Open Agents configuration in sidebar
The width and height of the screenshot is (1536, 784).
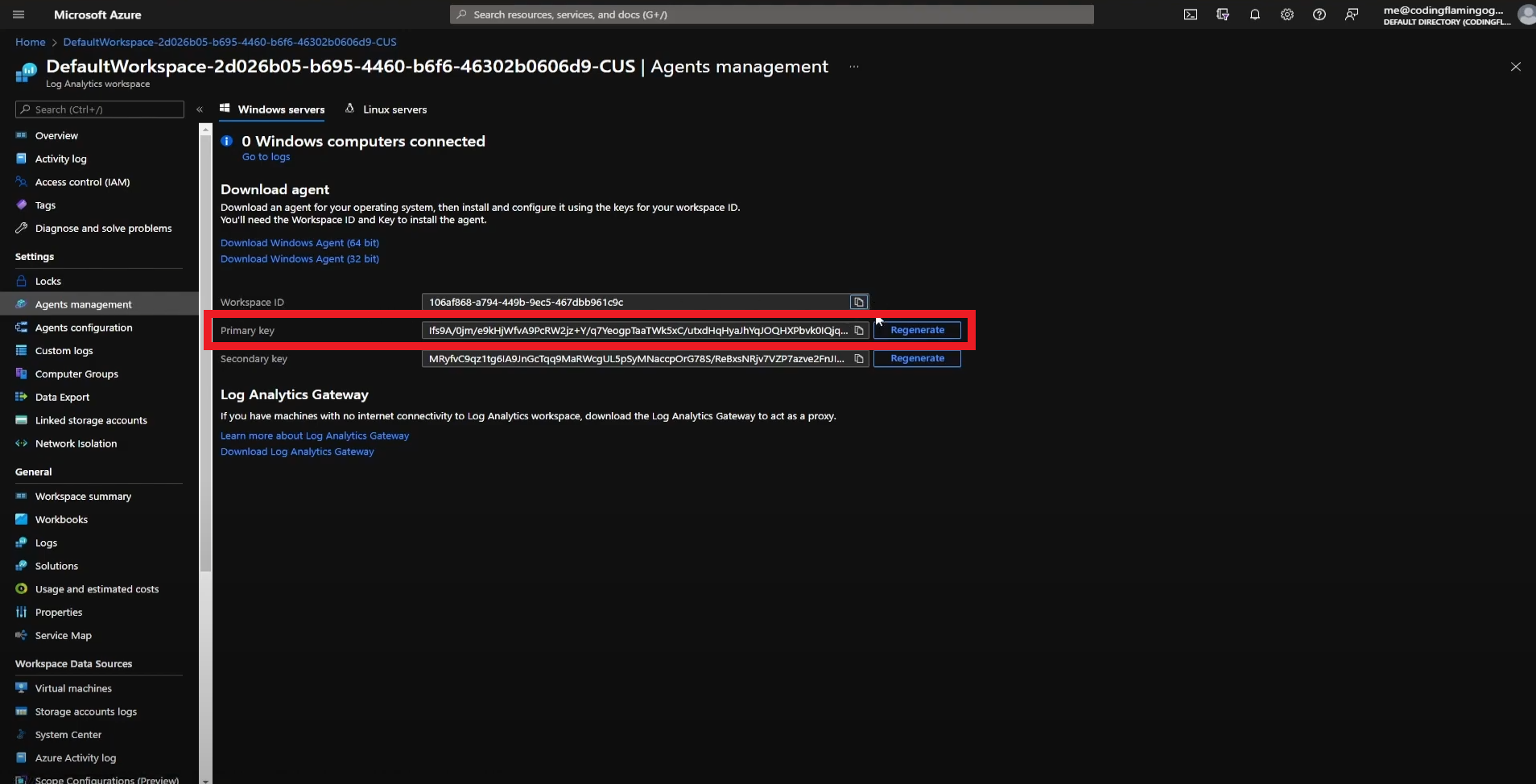[84, 328]
